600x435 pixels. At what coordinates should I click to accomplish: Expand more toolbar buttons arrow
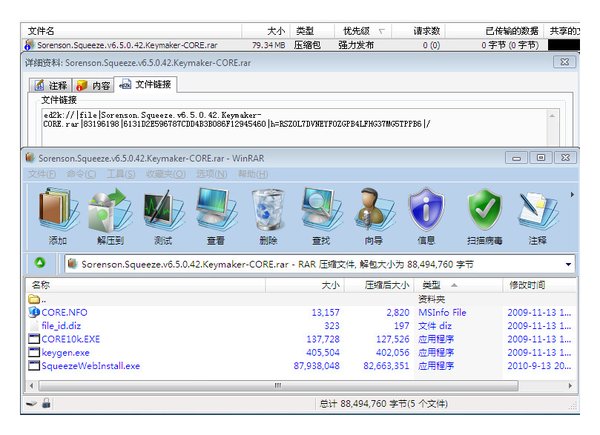click(x=572, y=195)
